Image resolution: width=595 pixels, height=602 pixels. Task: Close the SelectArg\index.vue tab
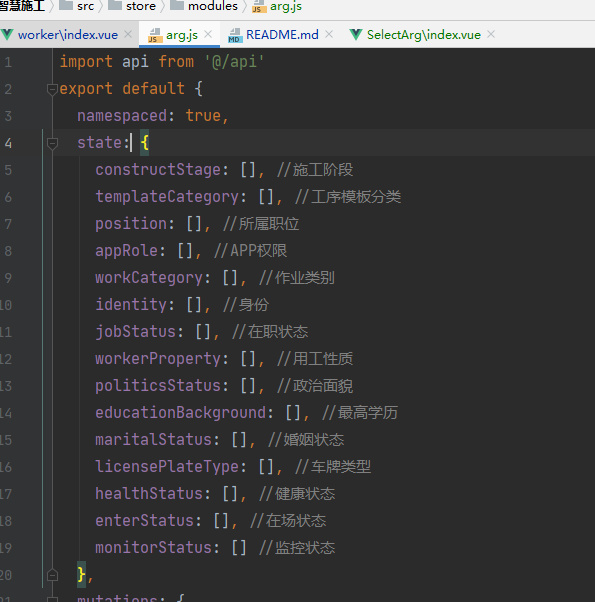491,35
